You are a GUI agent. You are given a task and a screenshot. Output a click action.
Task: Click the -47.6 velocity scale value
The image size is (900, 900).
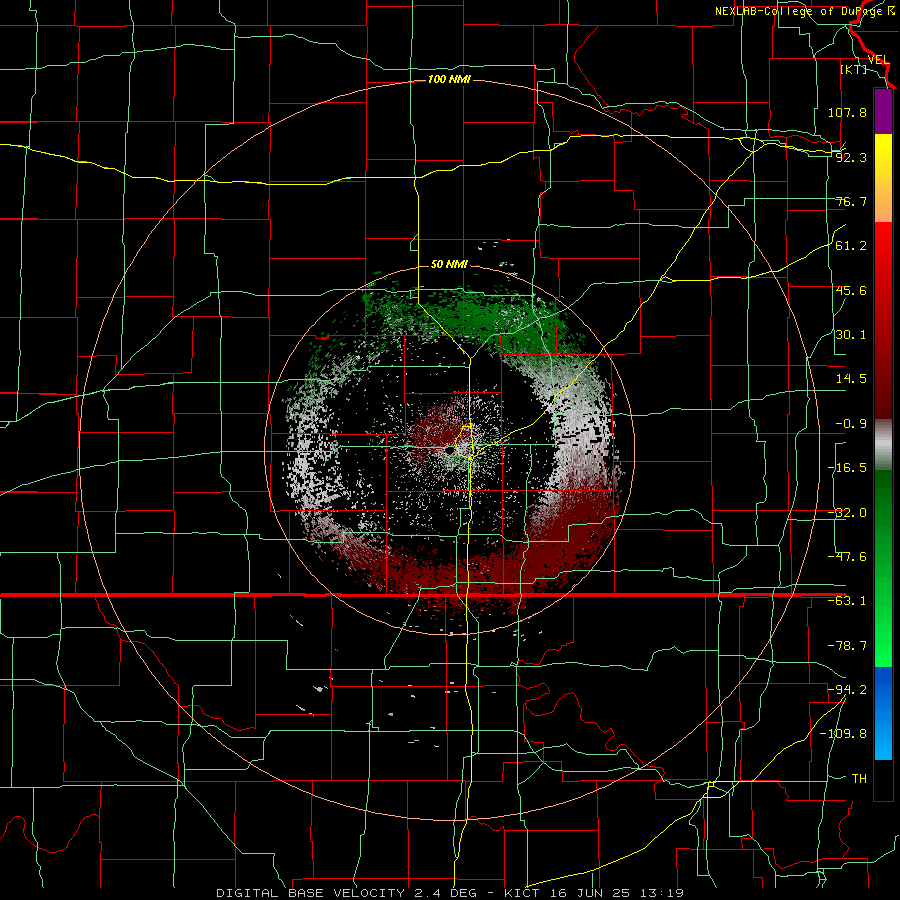(847, 557)
